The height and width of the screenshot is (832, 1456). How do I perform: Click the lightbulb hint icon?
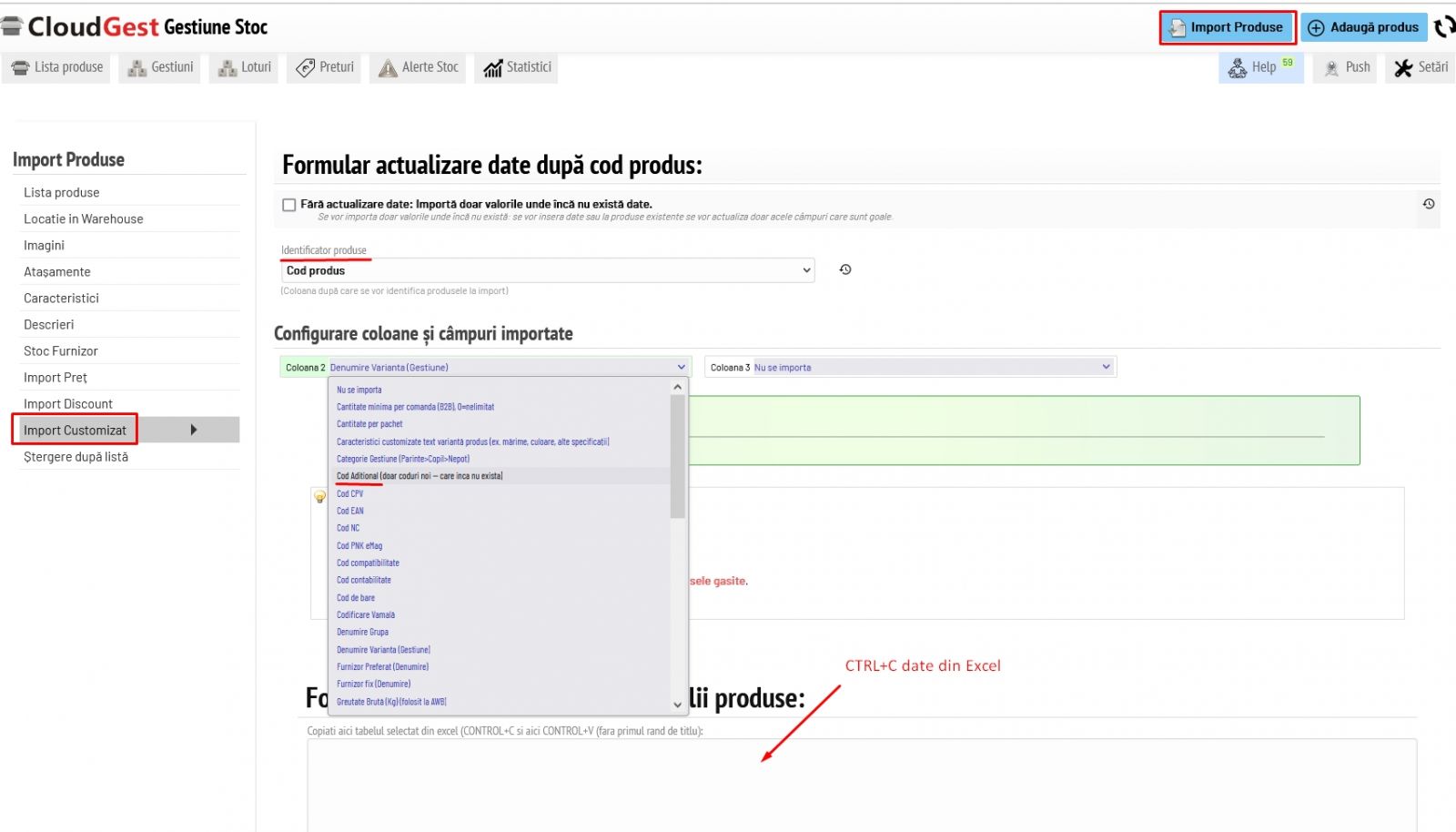point(319,497)
